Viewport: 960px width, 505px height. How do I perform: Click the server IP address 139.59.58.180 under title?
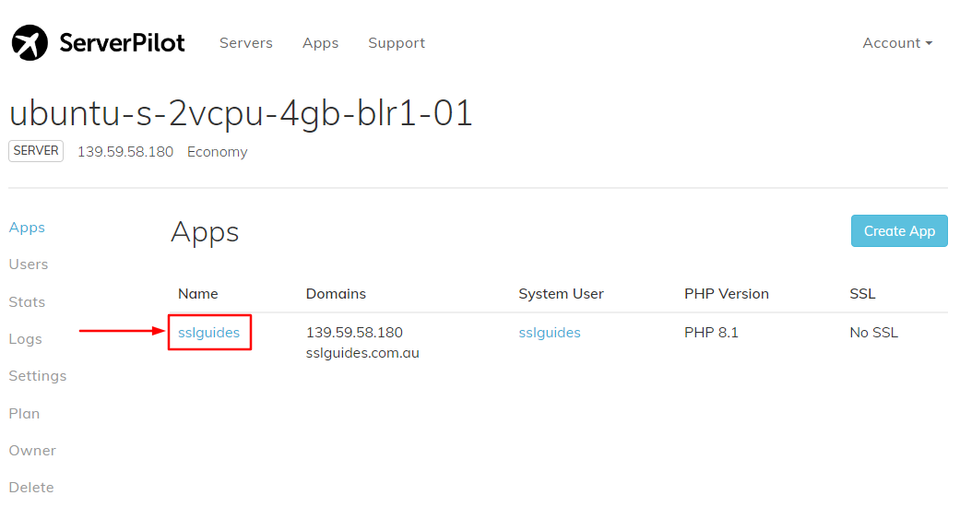point(125,152)
